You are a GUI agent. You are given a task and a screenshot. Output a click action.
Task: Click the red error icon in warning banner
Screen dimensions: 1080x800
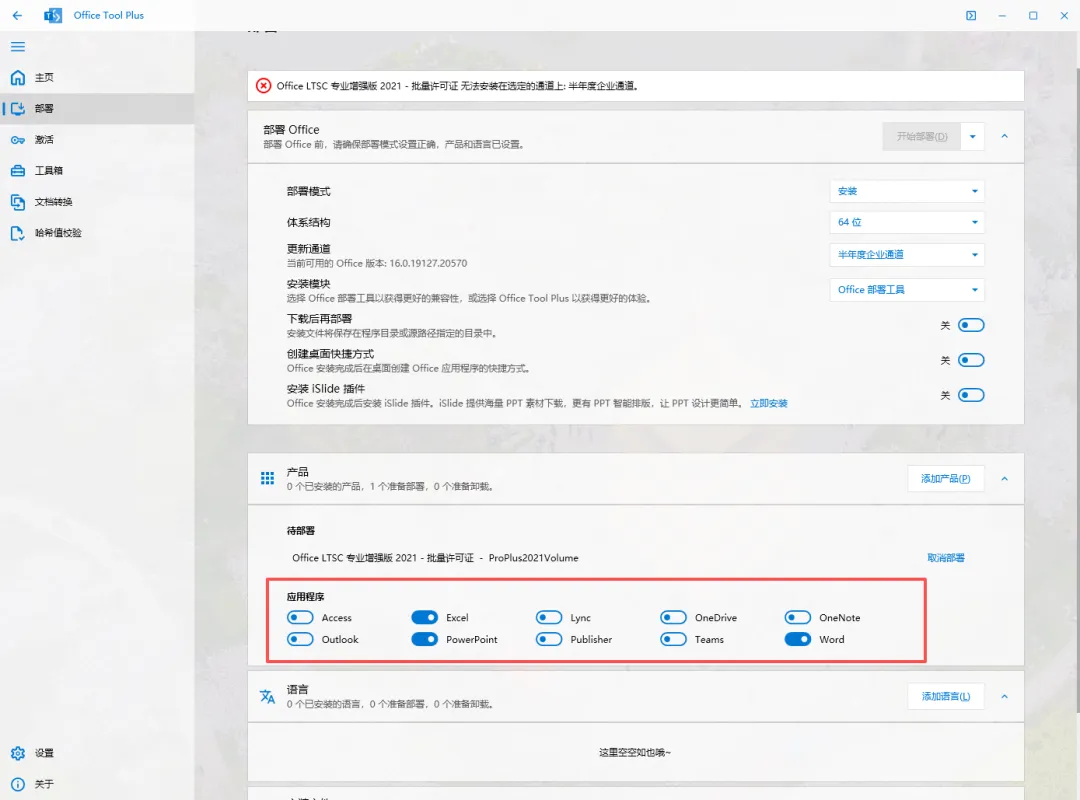click(x=263, y=85)
